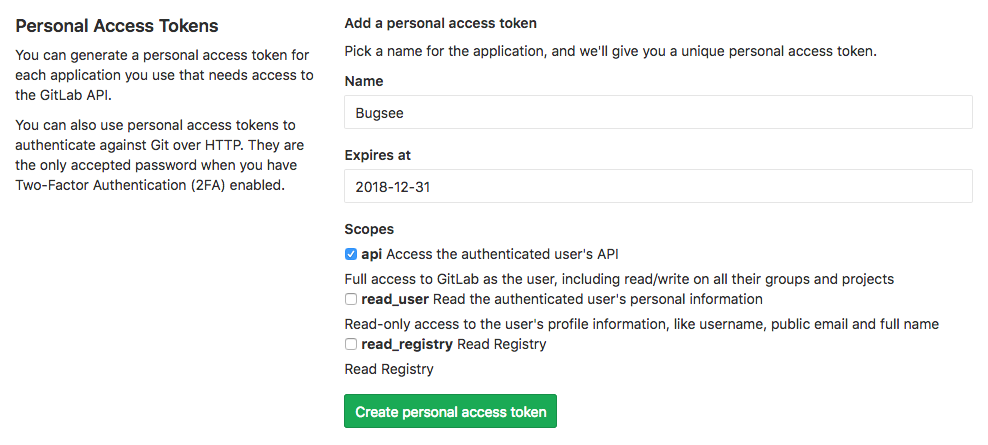
Task: Click the Expires at date field
Action: (x=658, y=186)
